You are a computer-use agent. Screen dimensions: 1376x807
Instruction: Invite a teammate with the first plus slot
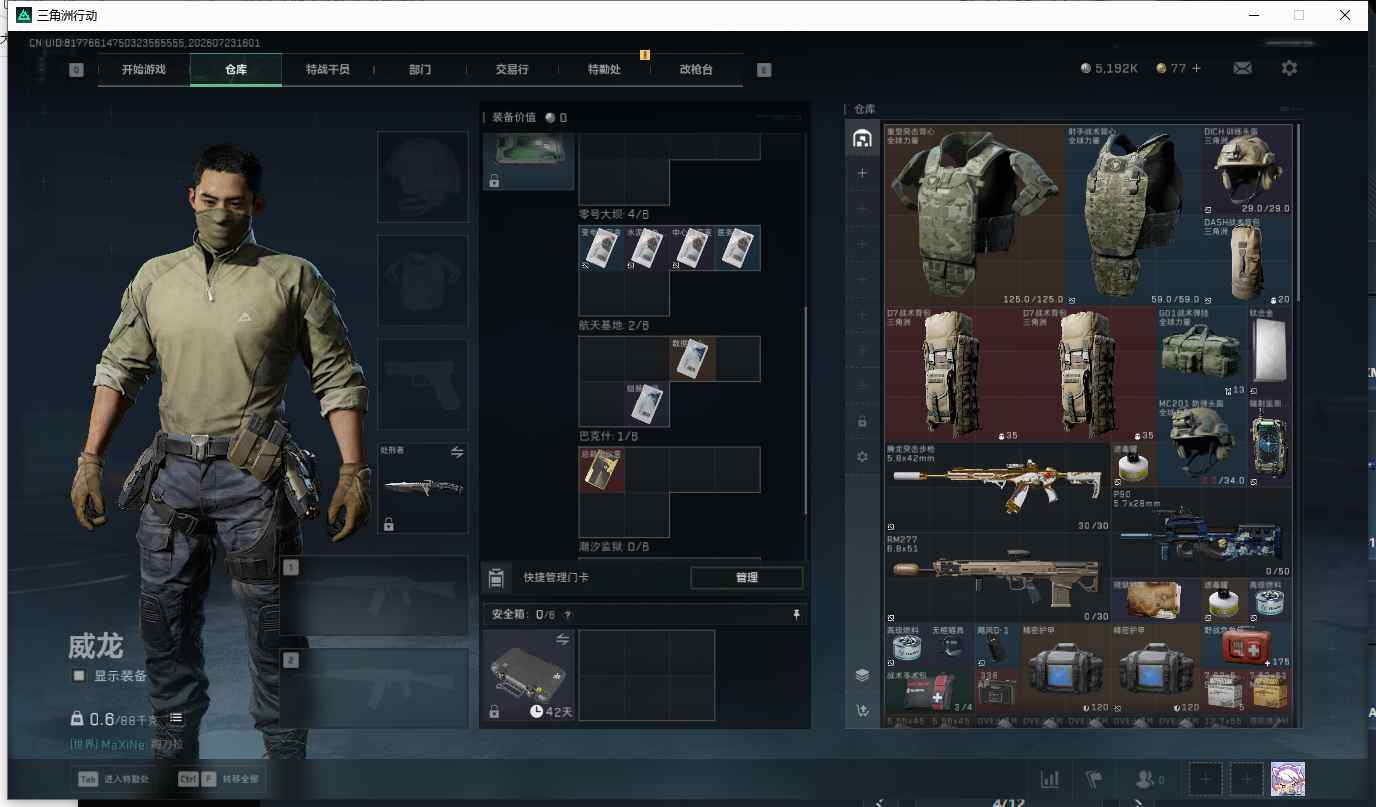pos(1205,779)
